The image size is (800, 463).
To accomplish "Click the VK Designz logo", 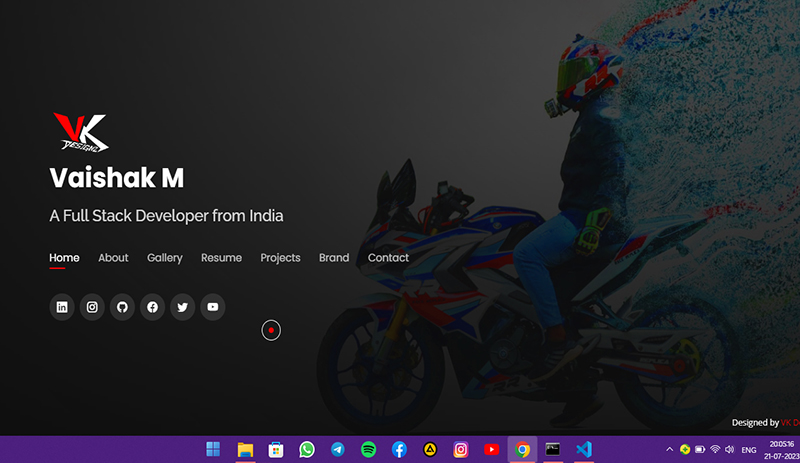I will (x=80, y=132).
